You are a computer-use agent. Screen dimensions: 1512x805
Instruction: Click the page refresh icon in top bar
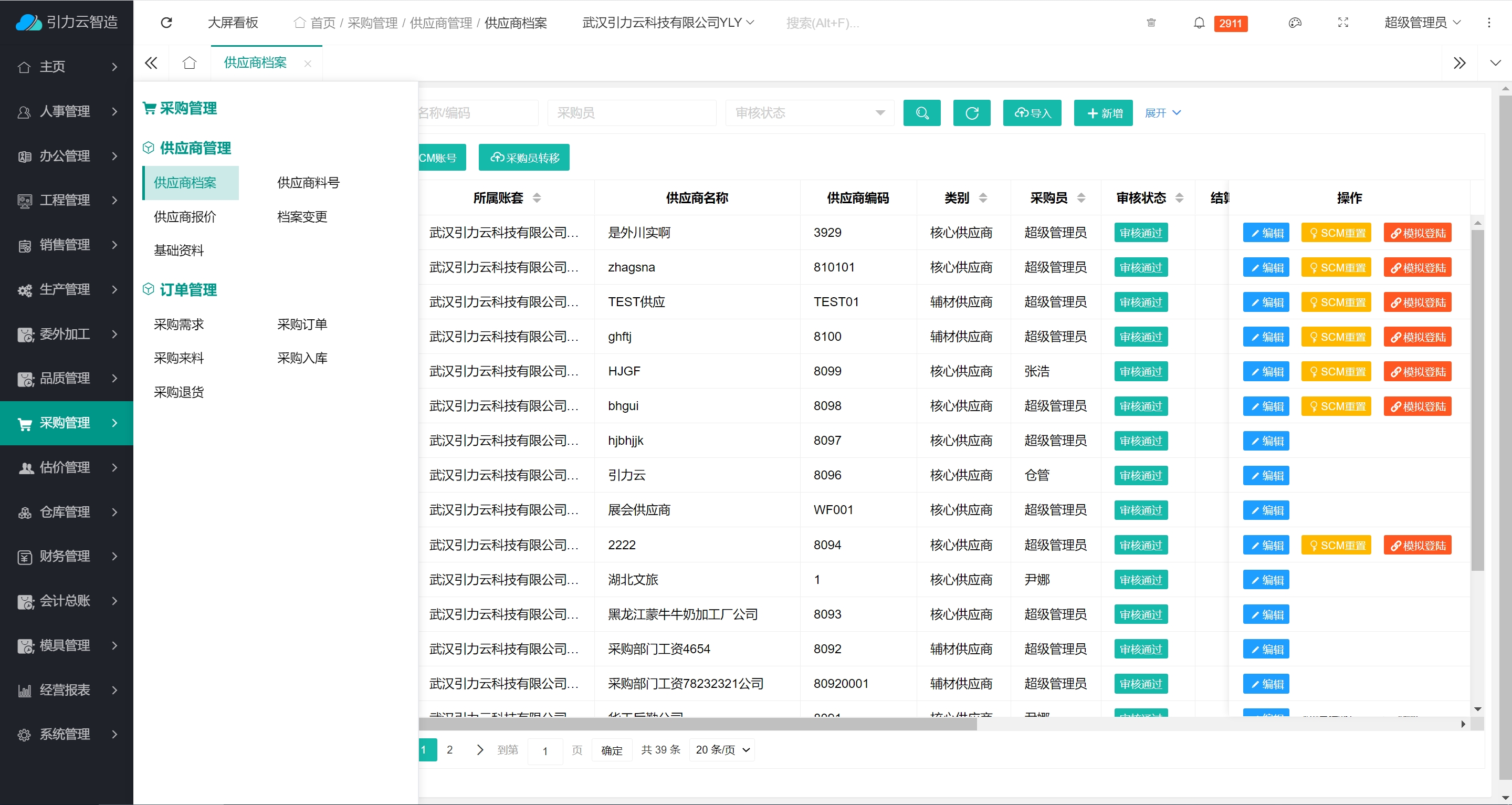pos(166,22)
